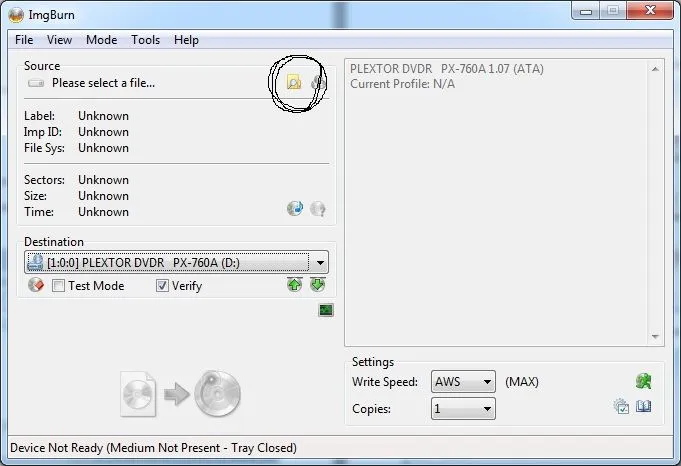This screenshot has height=466, width=681.
Task: Click scroll down arrow in device info panel
Action: click(x=655, y=337)
